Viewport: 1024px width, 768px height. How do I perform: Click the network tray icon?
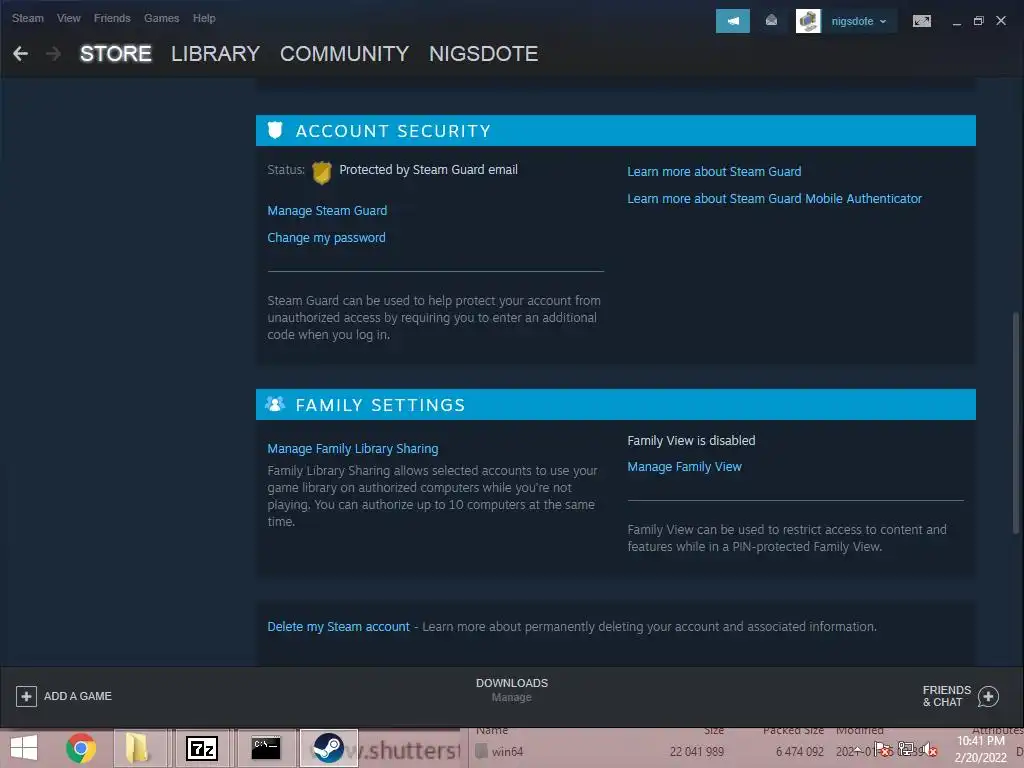[x=906, y=750]
